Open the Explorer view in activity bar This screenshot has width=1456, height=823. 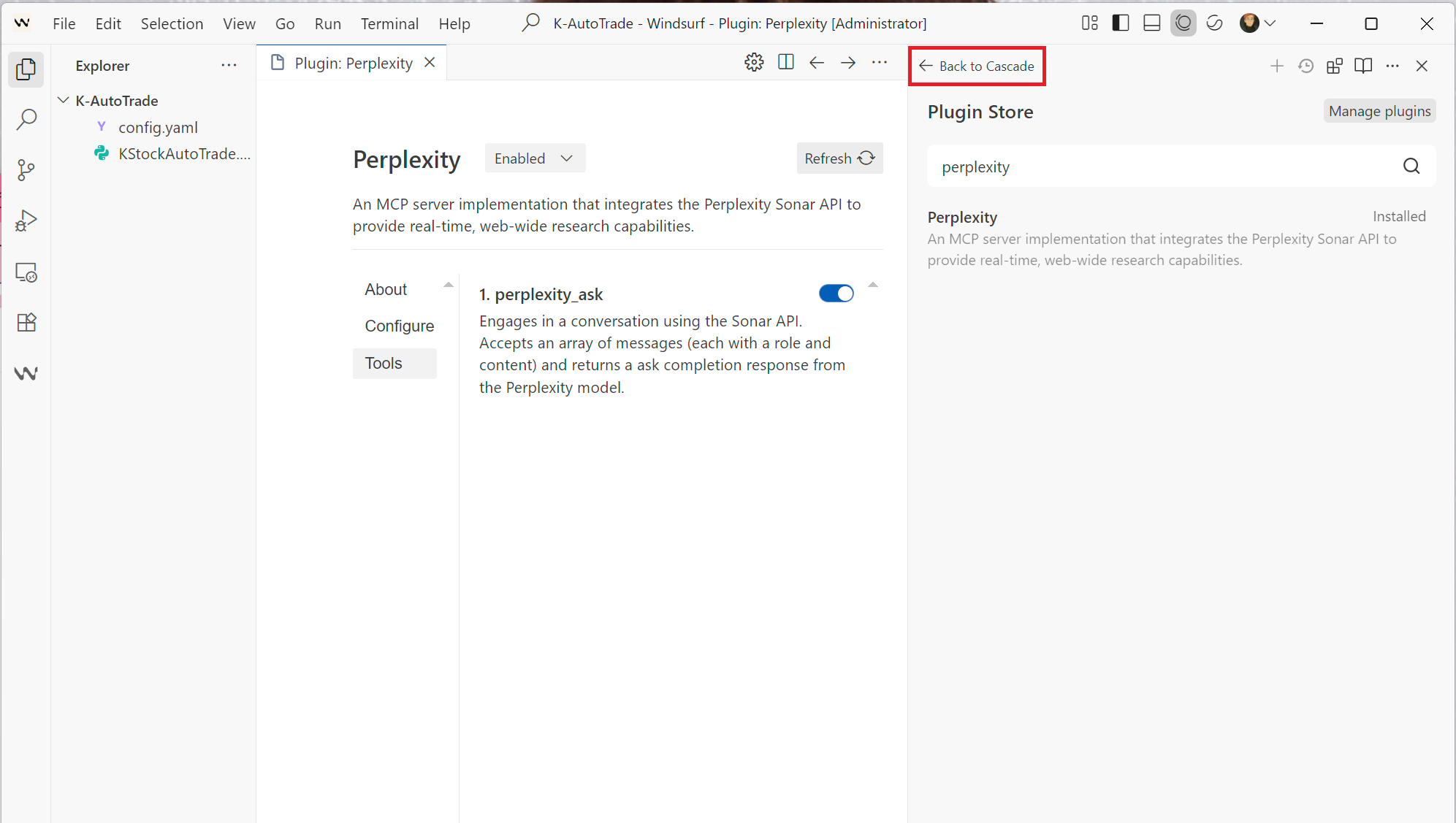click(26, 69)
